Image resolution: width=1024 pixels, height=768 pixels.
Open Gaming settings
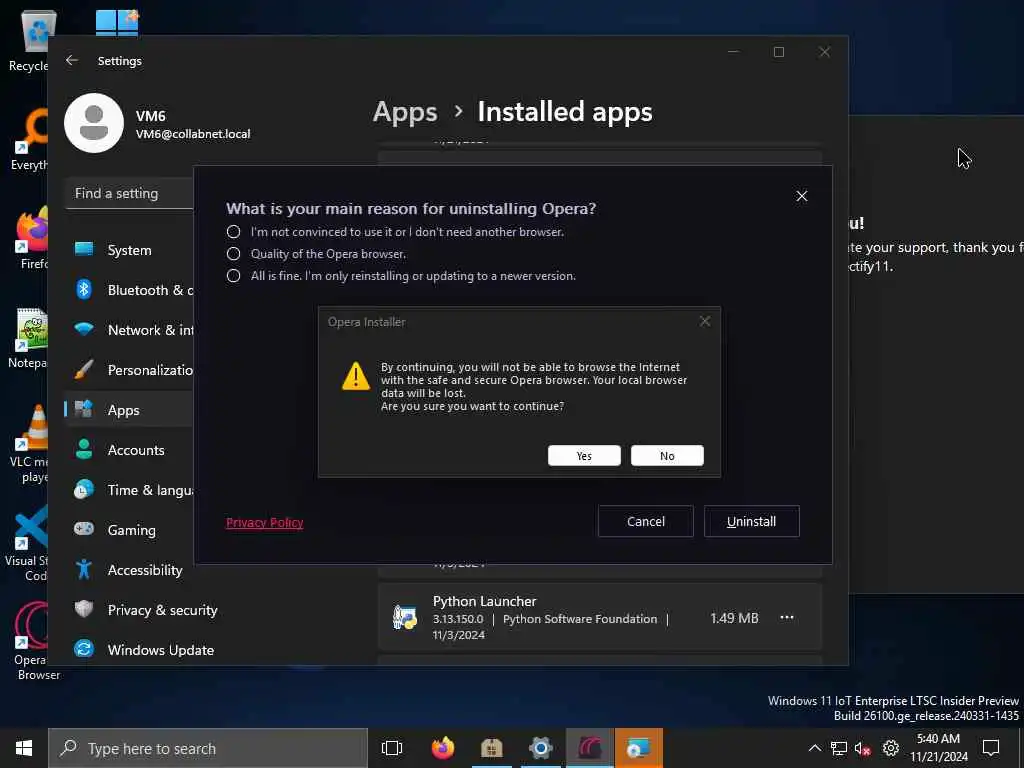click(x=129, y=530)
